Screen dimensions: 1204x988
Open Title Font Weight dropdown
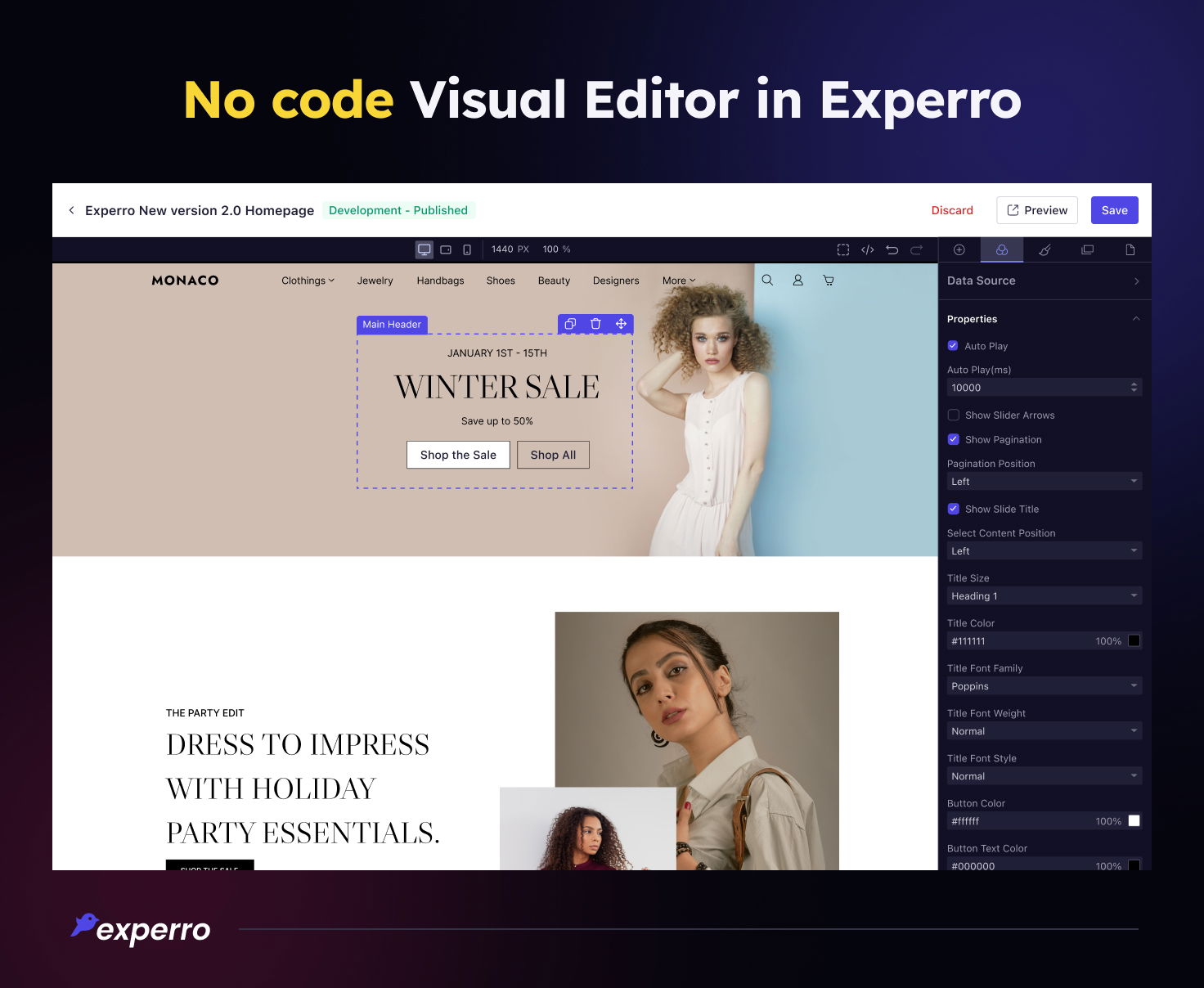[1045, 731]
